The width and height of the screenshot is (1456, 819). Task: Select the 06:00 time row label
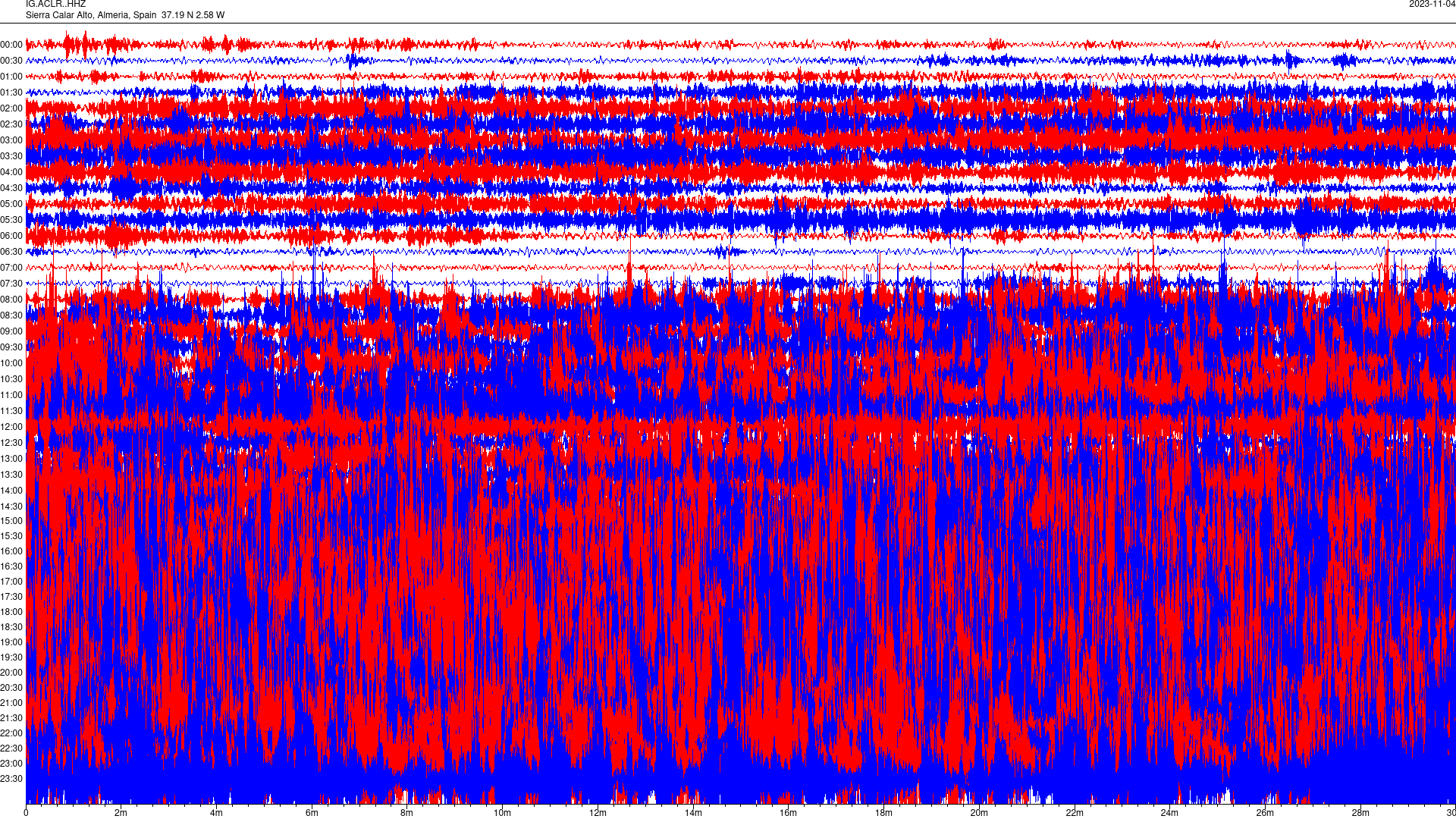click(11, 236)
